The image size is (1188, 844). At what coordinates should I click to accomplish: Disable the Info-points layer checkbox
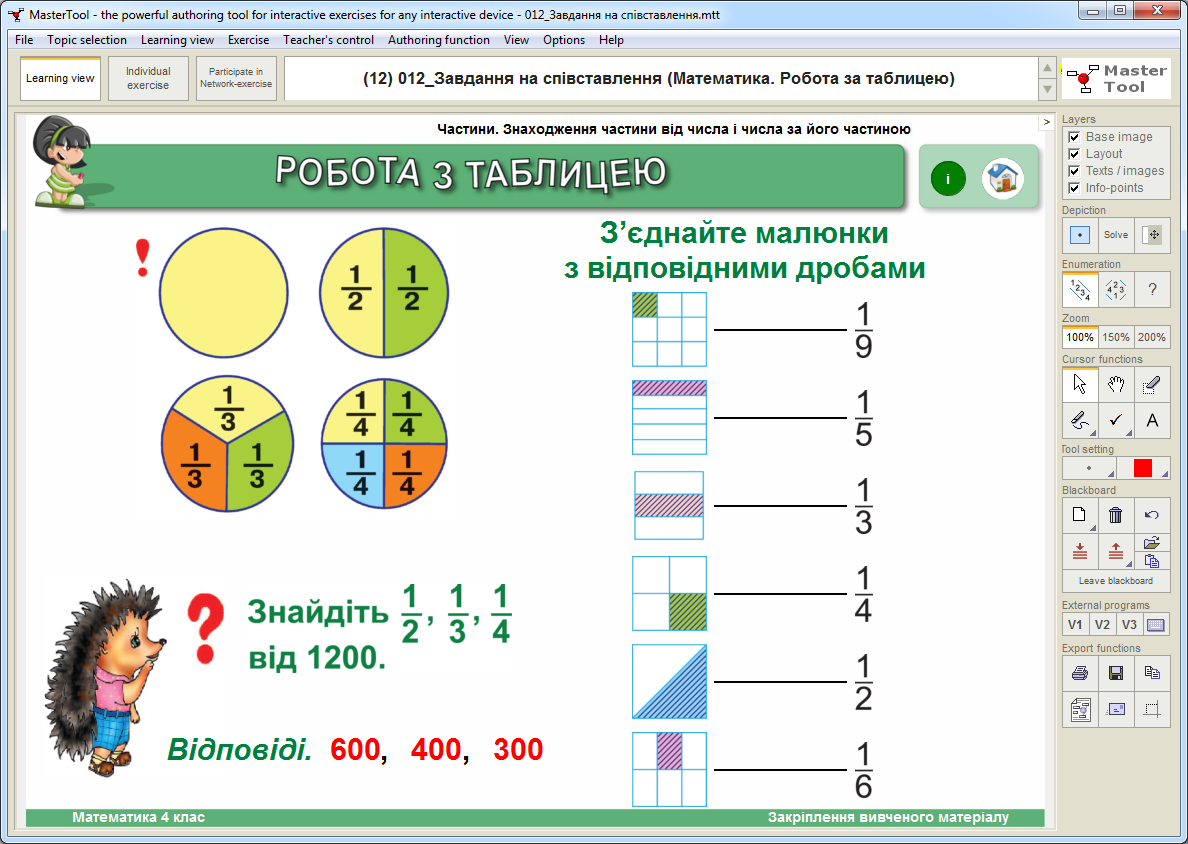tap(1074, 188)
